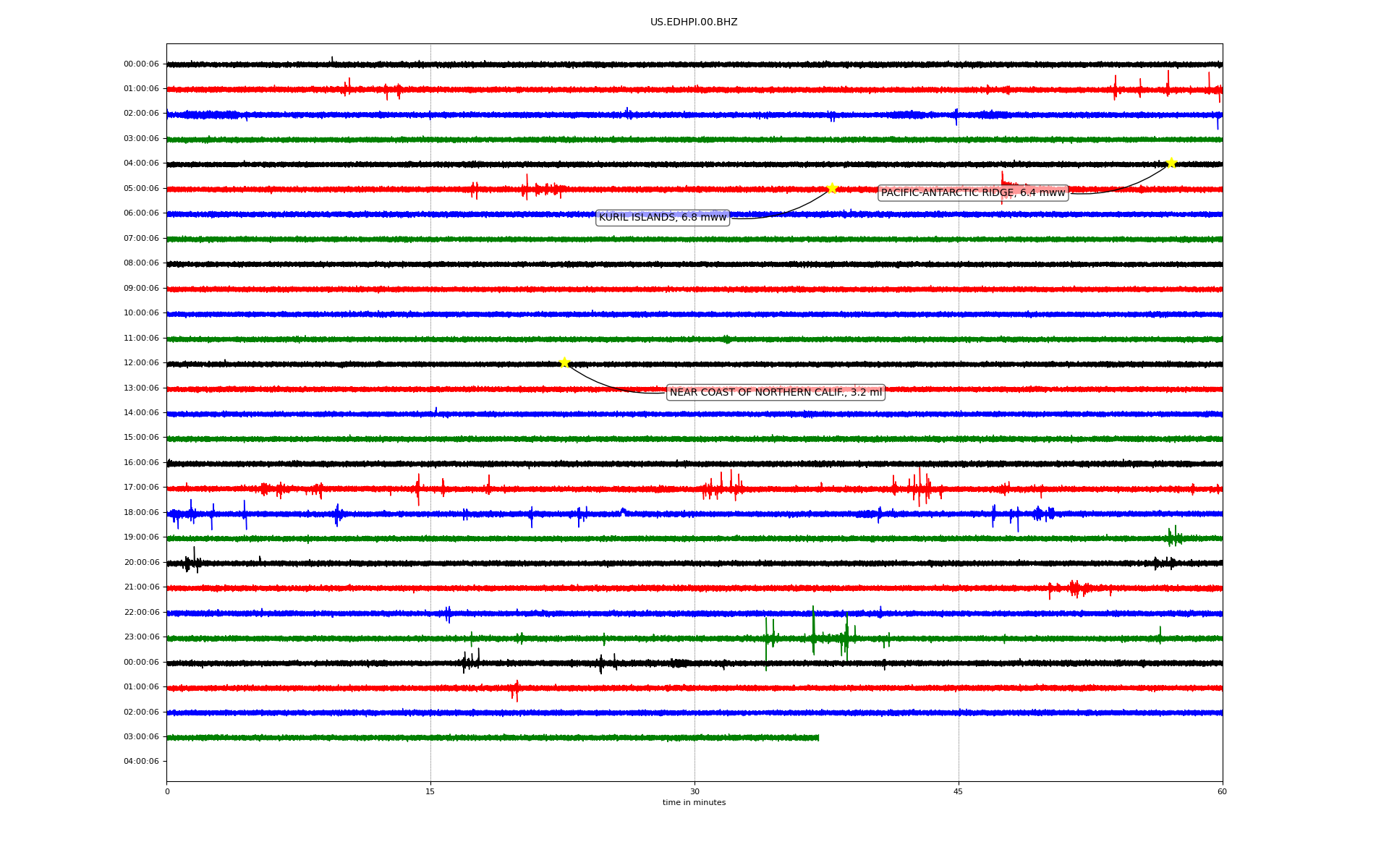Click the plot title US.EDHPI.00.BHZ
The width and height of the screenshot is (1389, 868).
pyautogui.click(x=694, y=22)
